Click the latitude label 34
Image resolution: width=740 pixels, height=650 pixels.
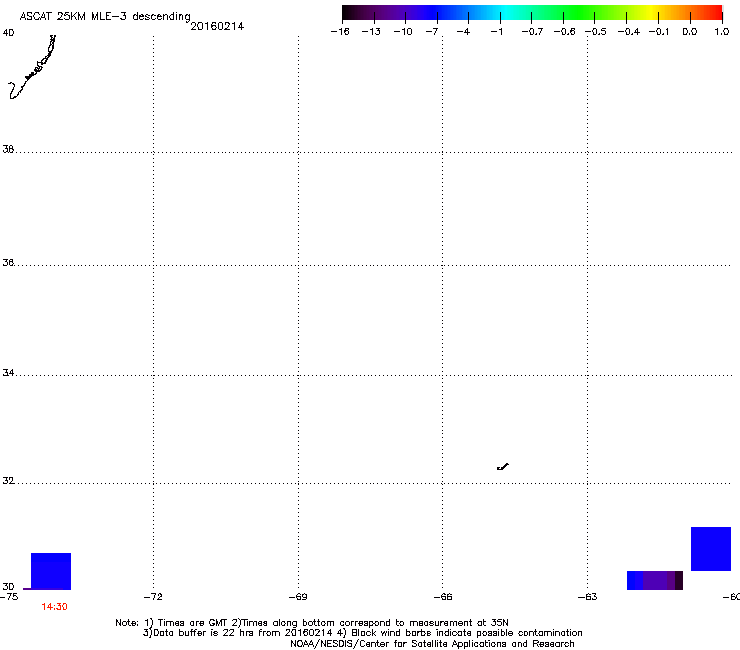8,372
